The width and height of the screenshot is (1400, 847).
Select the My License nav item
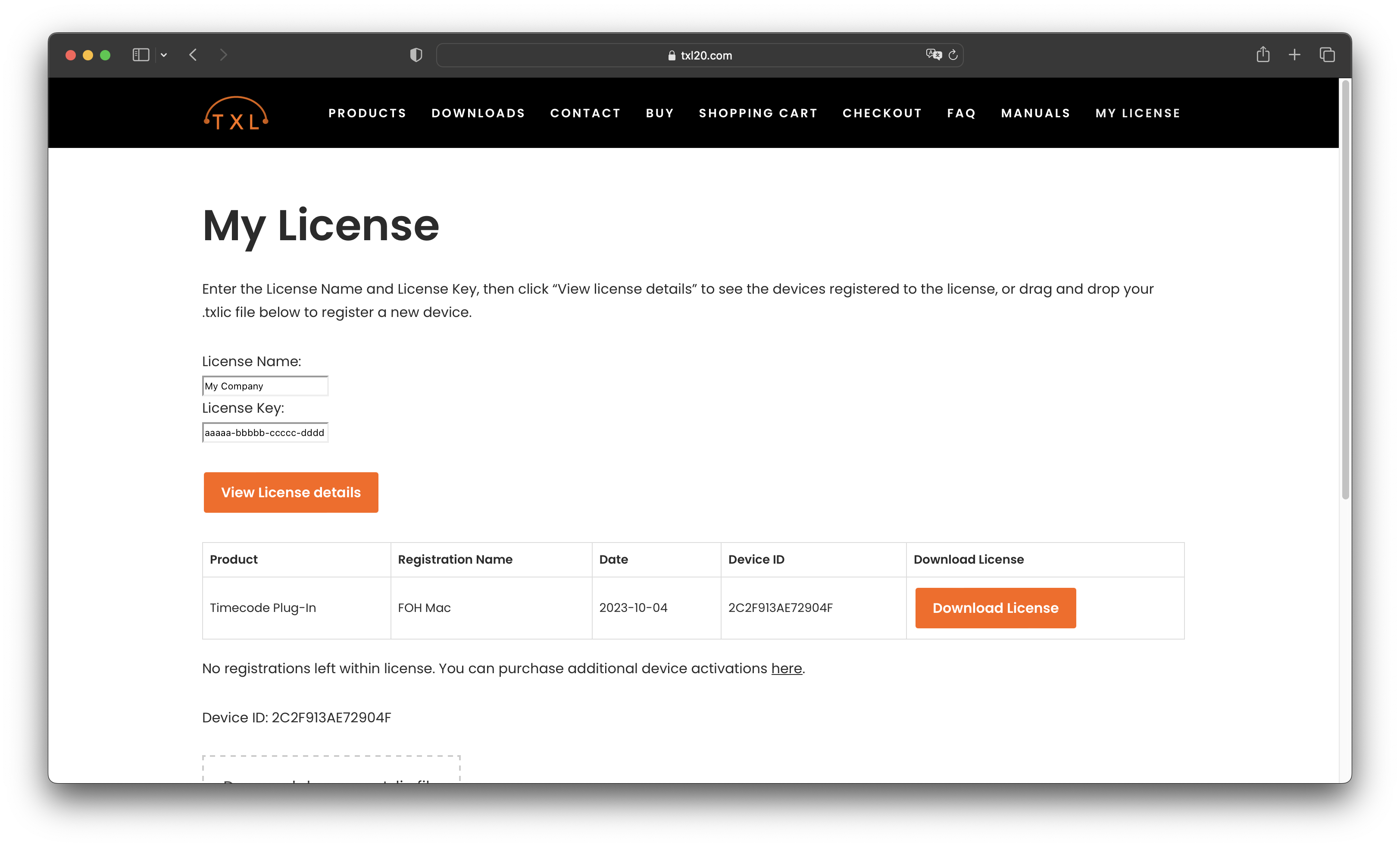tap(1137, 113)
